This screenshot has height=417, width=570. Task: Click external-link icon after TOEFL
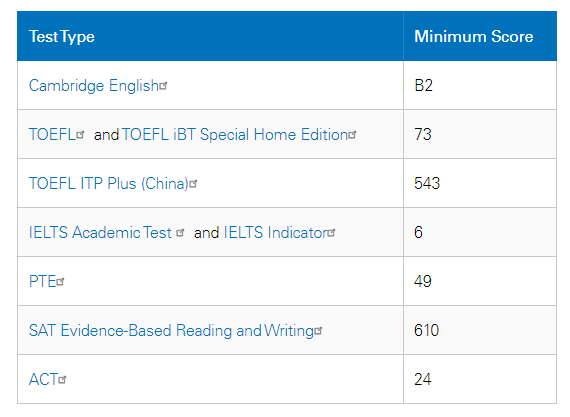tap(80, 135)
